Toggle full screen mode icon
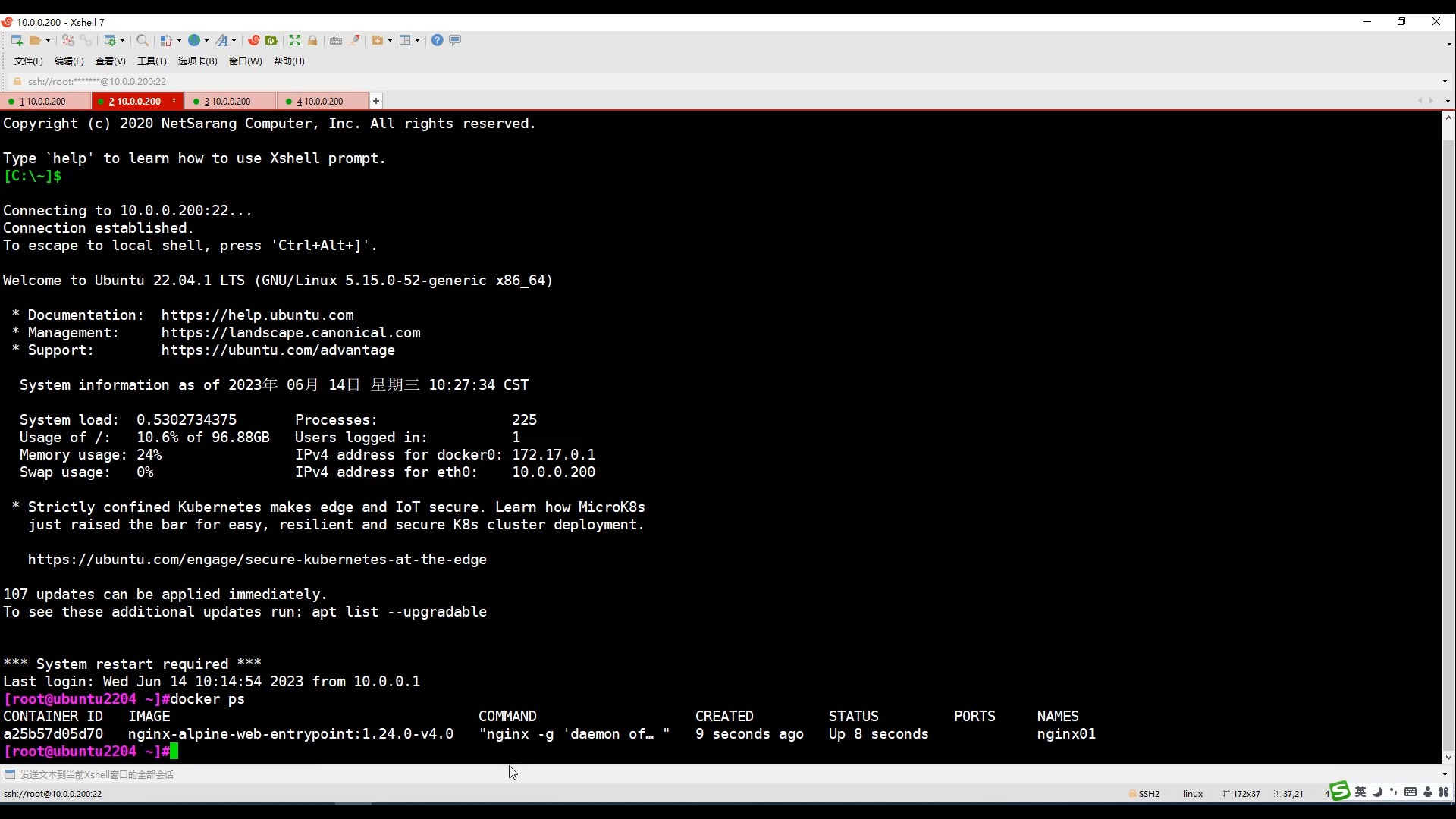Viewport: 1456px width, 819px height. [295, 40]
